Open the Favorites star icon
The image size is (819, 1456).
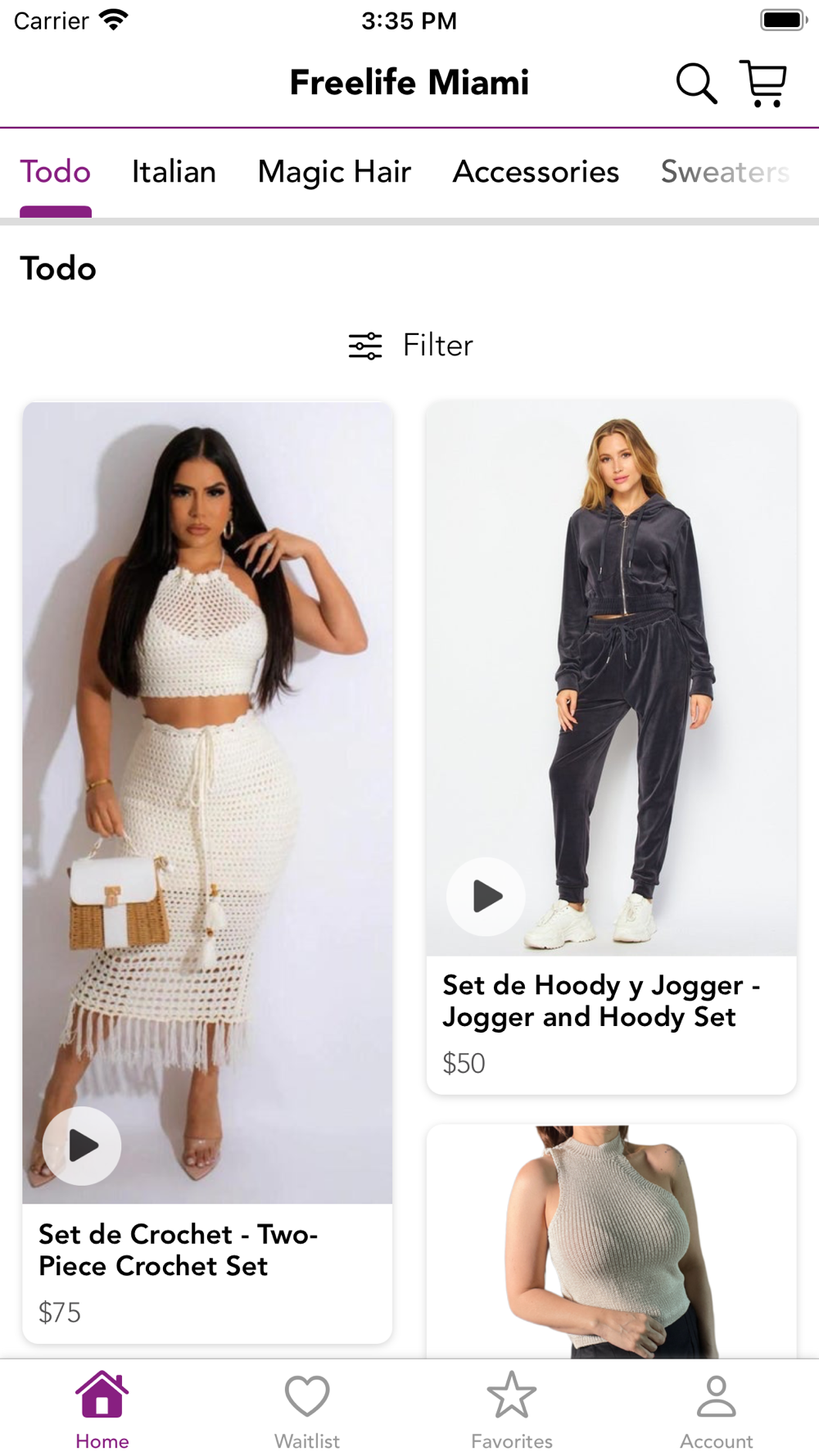[512, 1395]
